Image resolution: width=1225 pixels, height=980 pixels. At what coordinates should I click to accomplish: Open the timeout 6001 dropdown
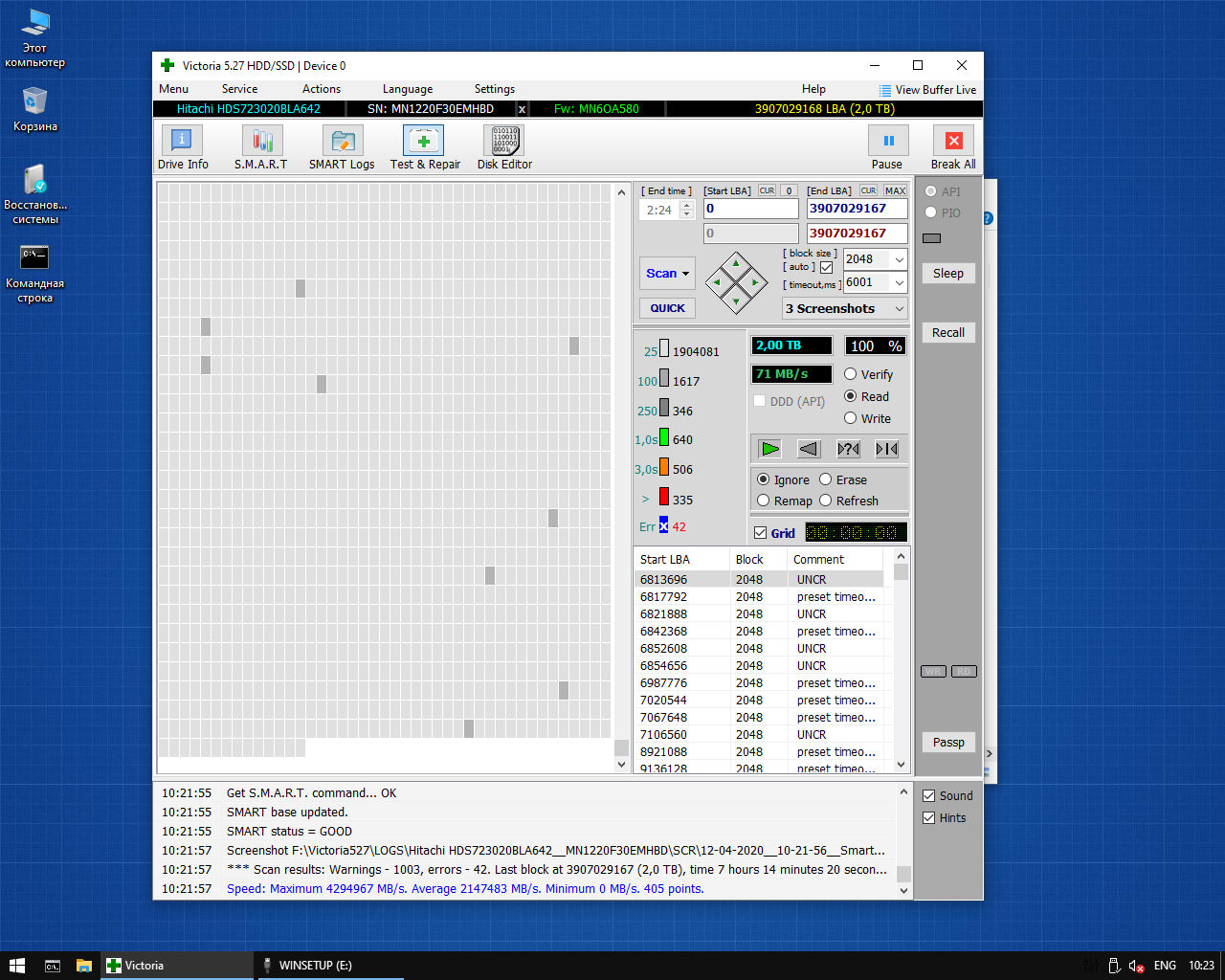point(899,282)
